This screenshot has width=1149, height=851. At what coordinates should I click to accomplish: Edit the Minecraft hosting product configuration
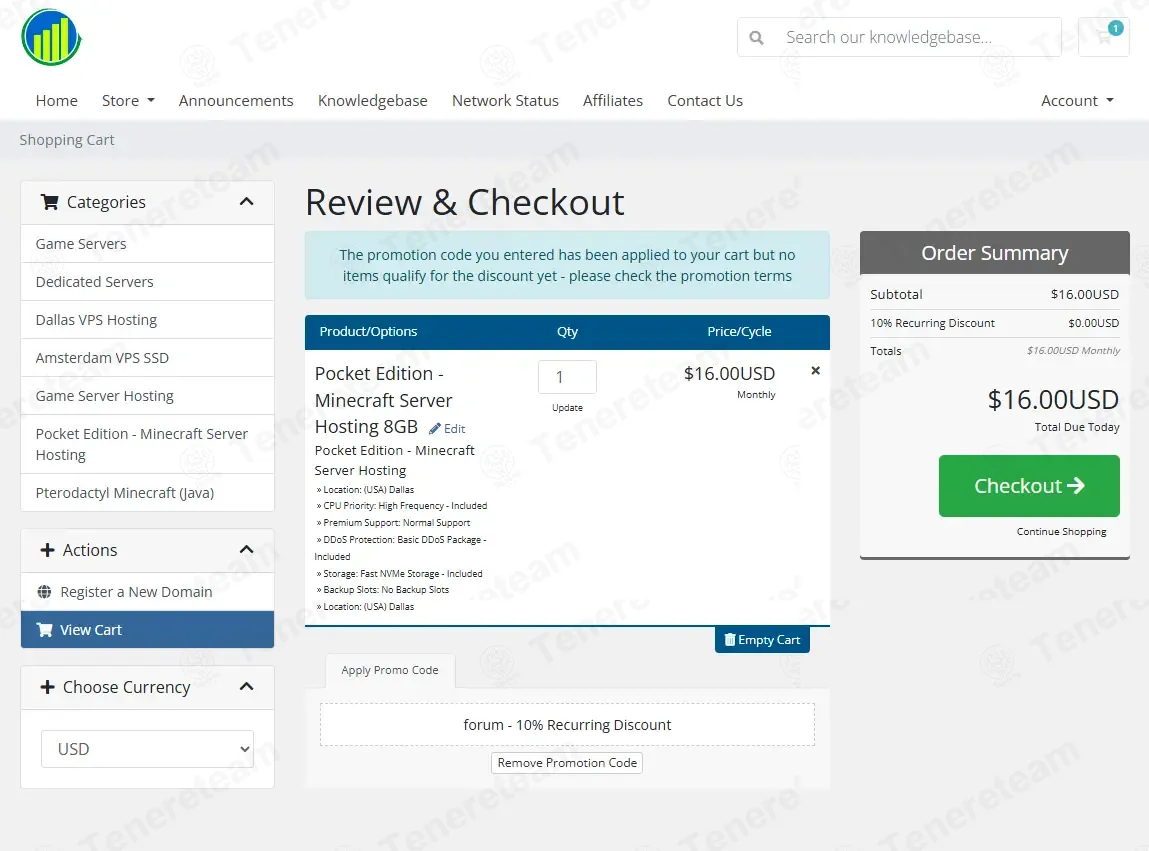click(x=447, y=429)
